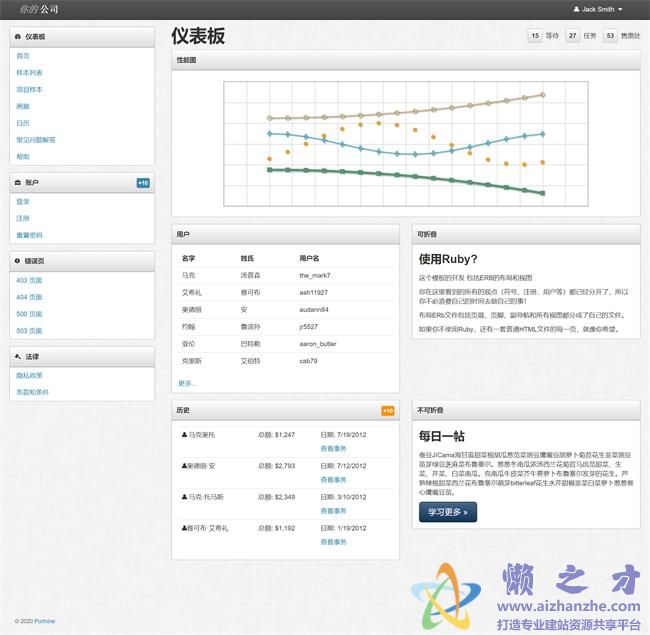Viewport: 650px width, 635px height.
Task: Click user icon beside 马克·托马斯
Action: click(184, 497)
